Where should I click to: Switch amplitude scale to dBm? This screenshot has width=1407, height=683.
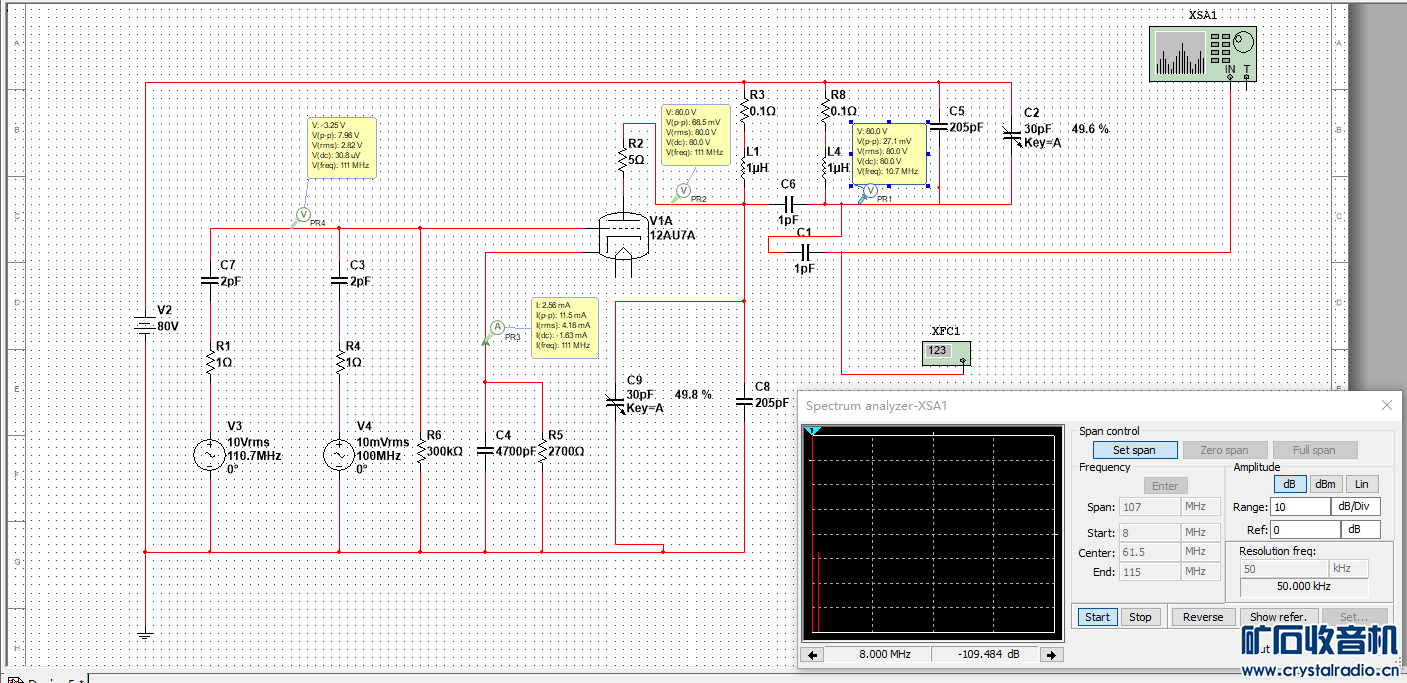(1325, 484)
